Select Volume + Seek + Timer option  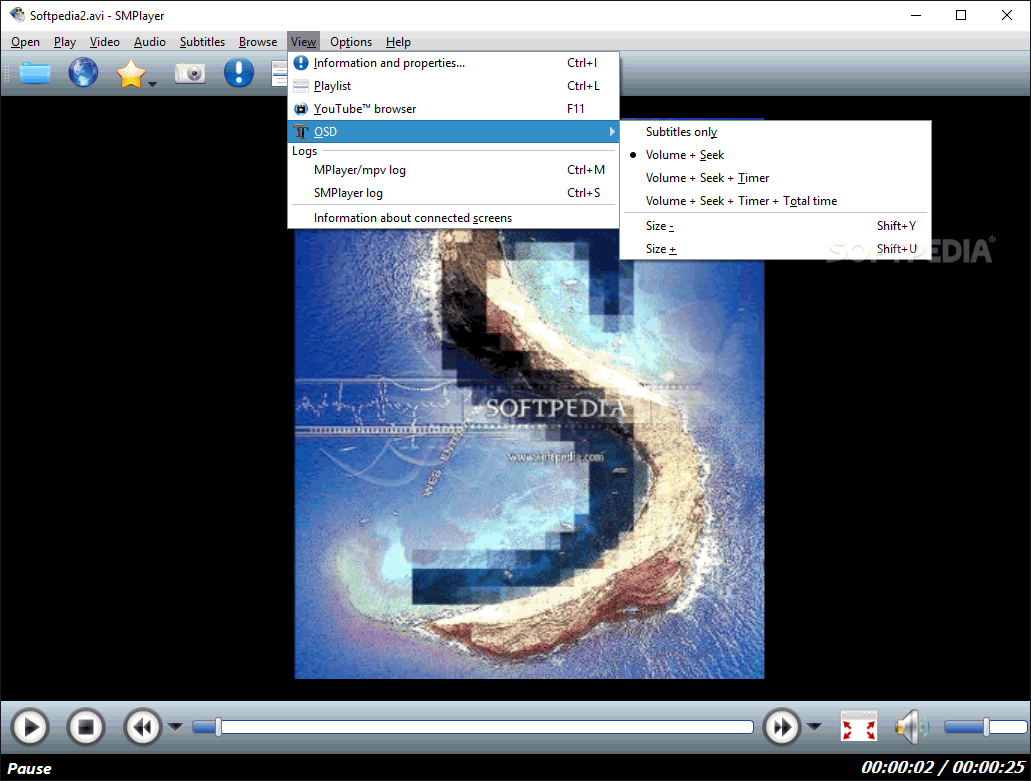[775, 178]
